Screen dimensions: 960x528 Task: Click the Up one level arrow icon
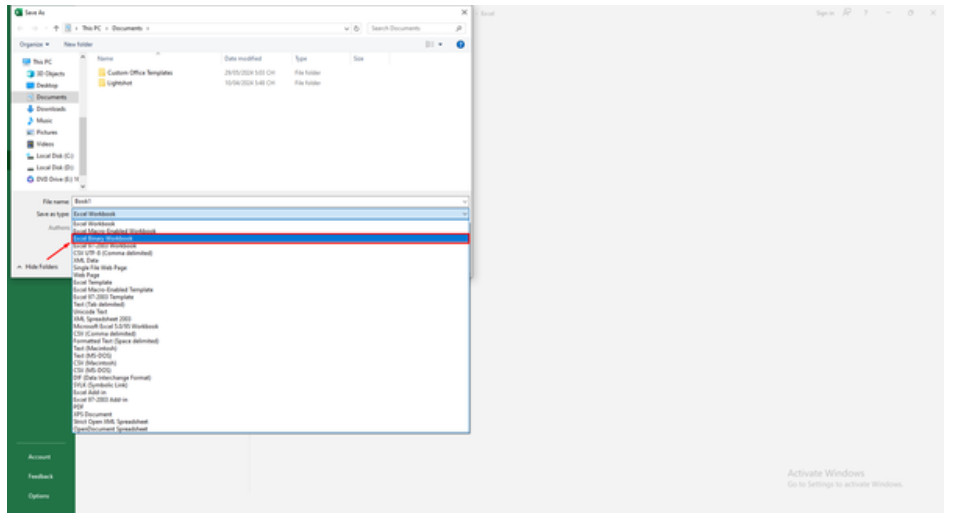pyautogui.click(x=56, y=28)
